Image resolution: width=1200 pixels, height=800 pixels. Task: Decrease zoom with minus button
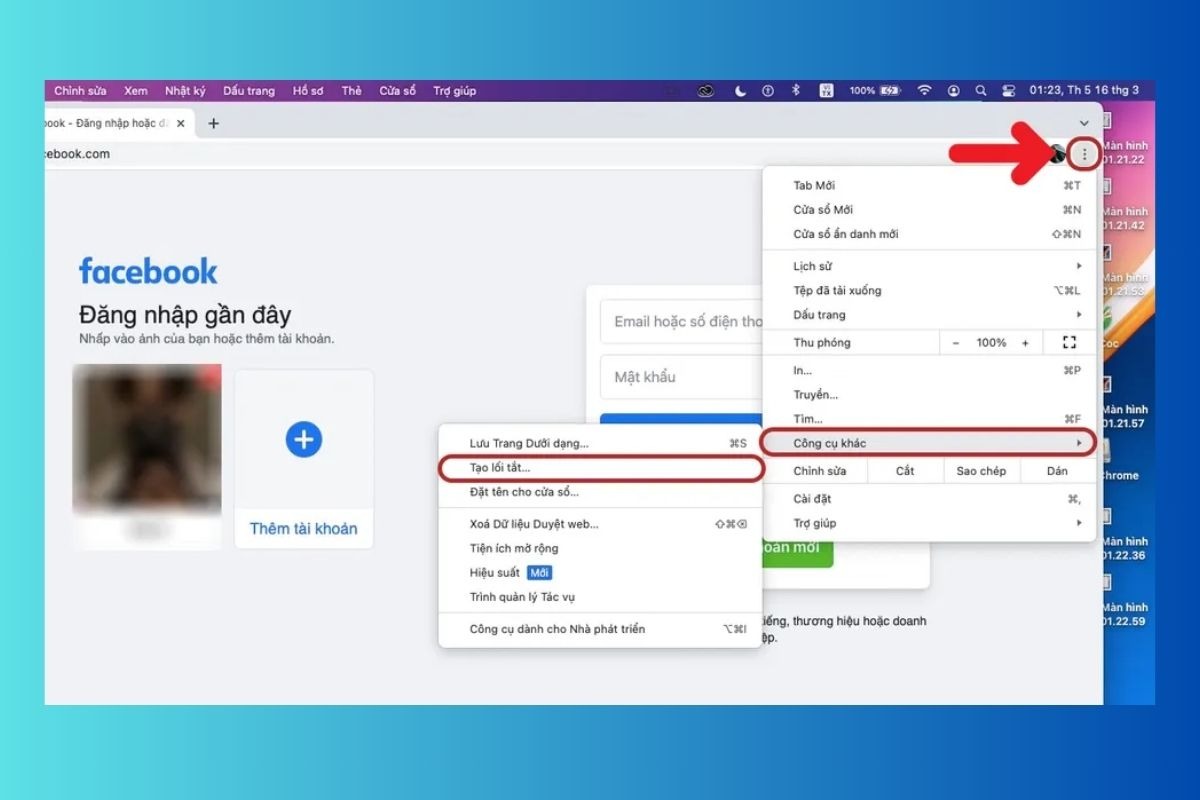tap(956, 343)
